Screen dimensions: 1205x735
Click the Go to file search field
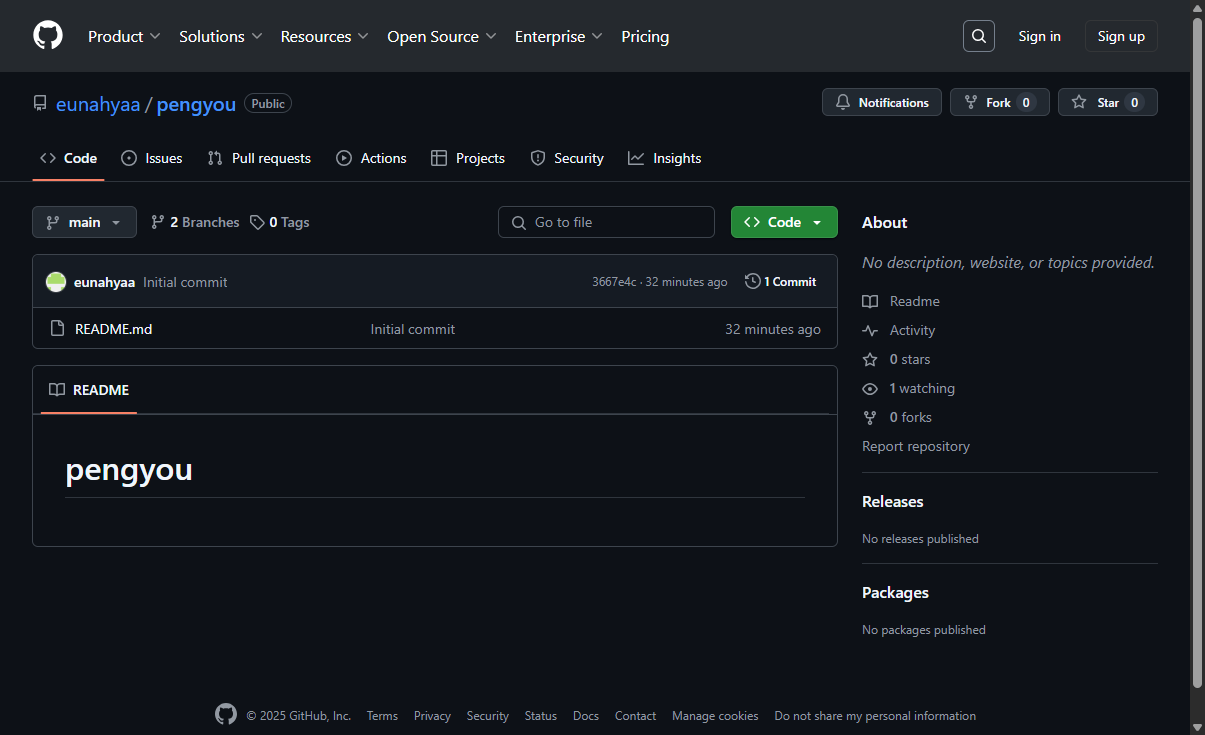tap(606, 222)
